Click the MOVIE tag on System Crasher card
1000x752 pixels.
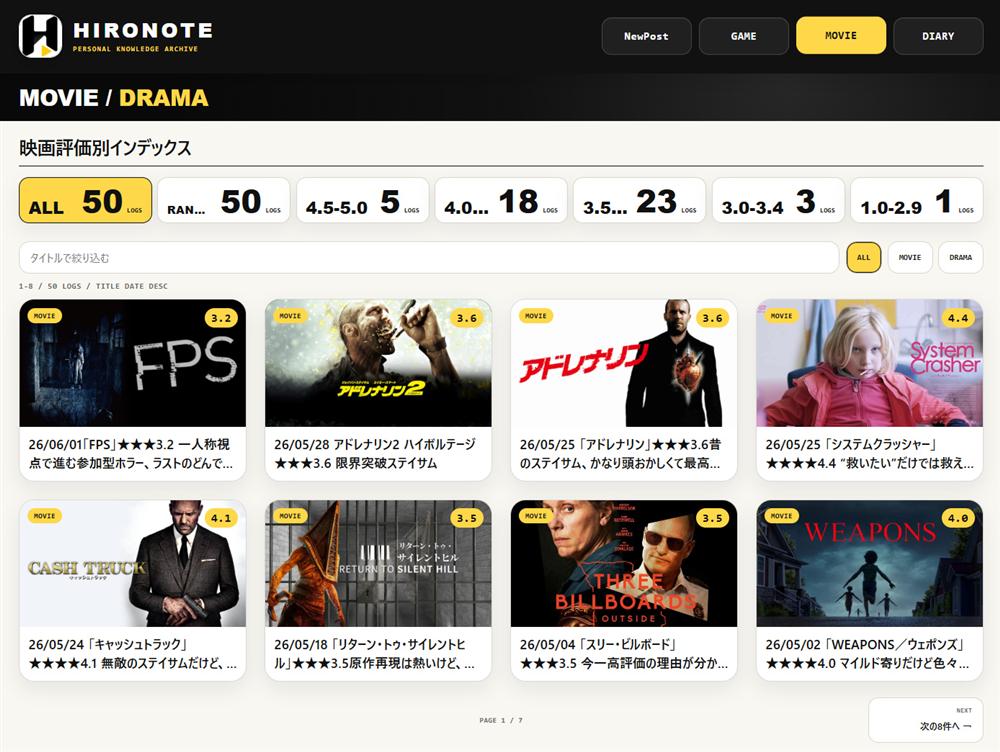point(781,316)
